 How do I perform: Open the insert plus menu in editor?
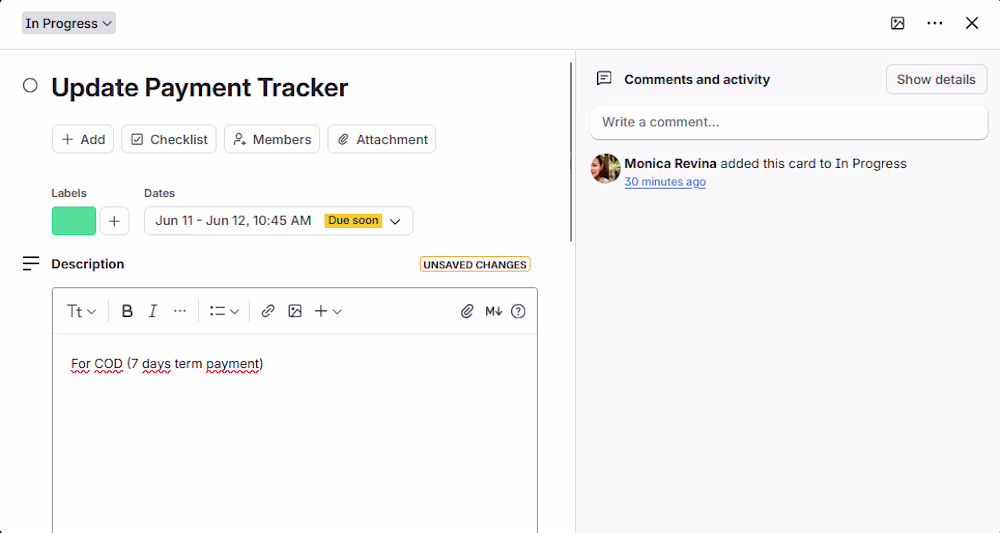pos(328,311)
